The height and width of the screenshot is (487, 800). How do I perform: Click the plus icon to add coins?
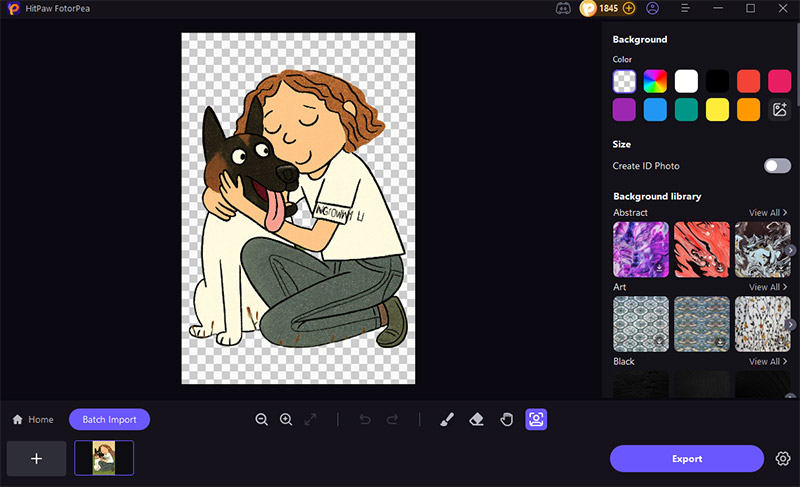point(629,8)
